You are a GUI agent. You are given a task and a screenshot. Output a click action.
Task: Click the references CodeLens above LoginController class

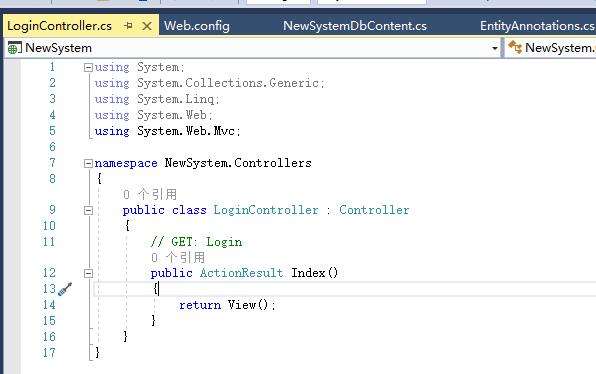tap(150, 195)
